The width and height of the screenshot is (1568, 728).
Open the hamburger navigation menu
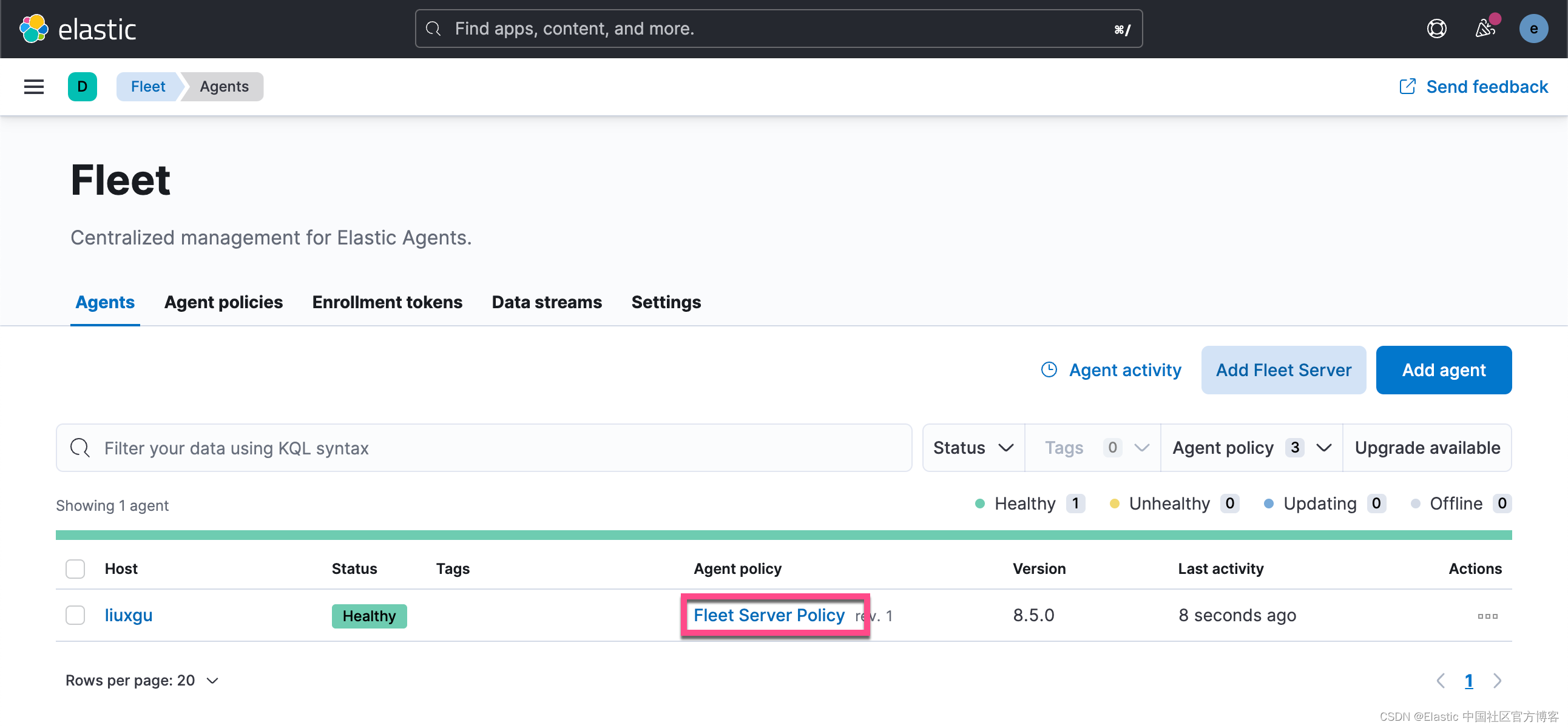pos(33,86)
